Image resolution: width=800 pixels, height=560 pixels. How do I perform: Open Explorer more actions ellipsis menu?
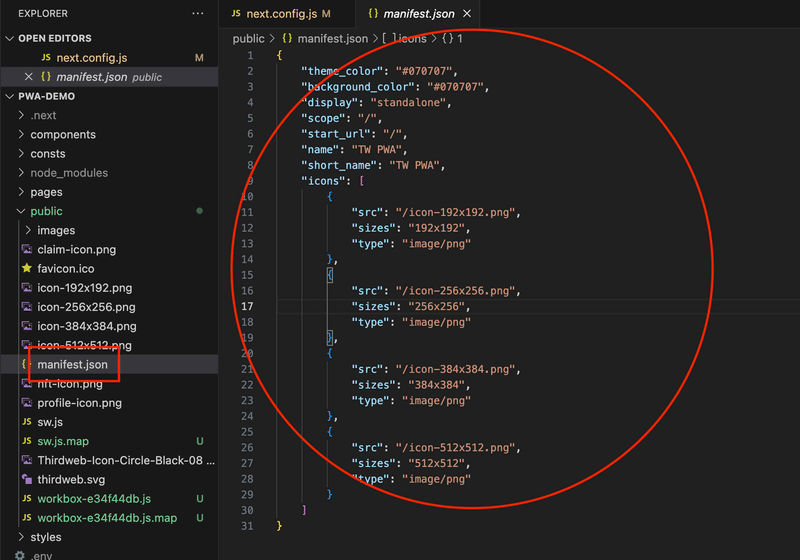coord(198,13)
